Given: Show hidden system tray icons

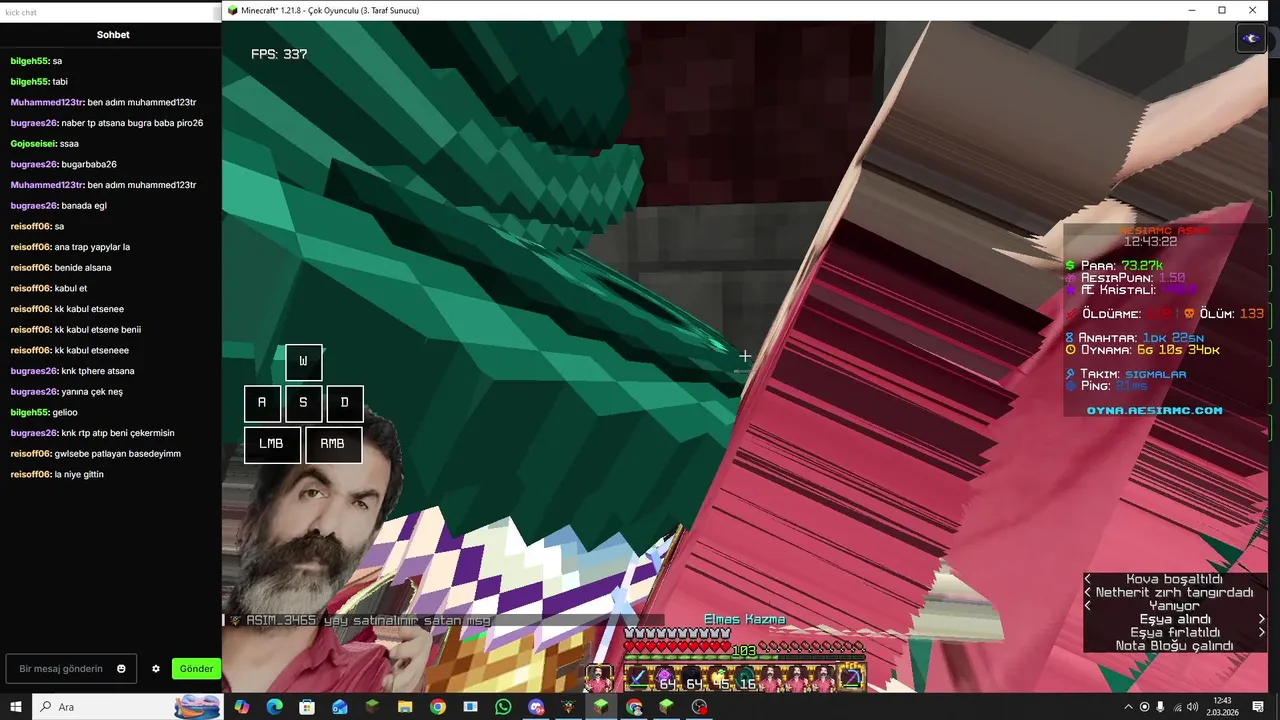Looking at the screenshot, I should 1128,707.
